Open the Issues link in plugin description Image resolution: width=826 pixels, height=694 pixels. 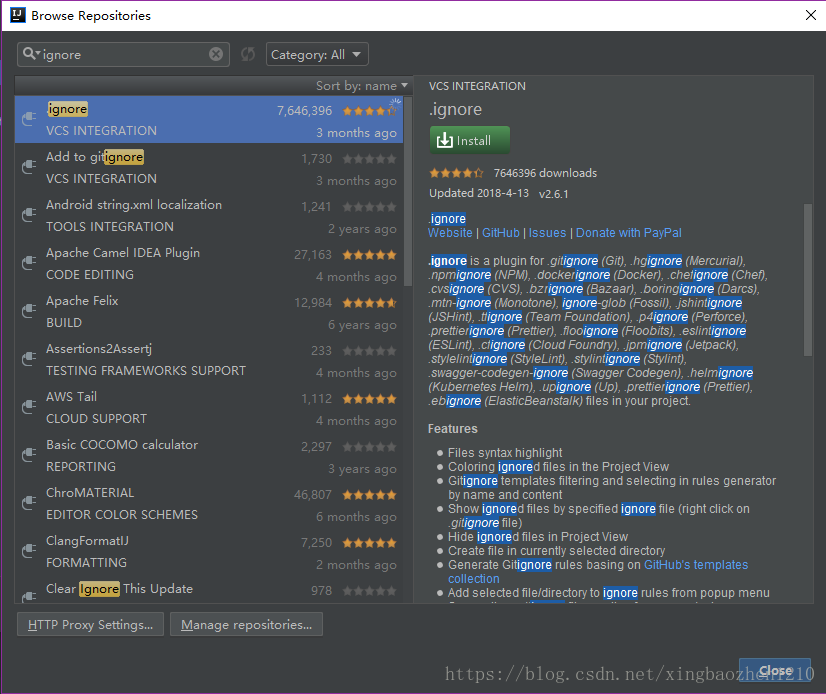547,233
